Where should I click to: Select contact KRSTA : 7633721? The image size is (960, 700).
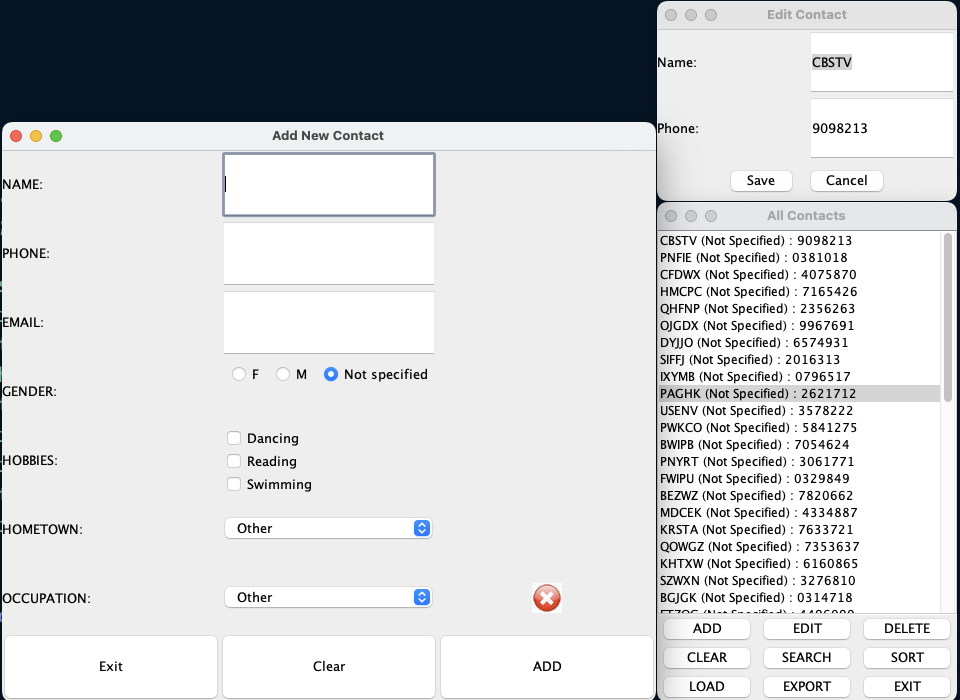click(x=800, y=530)
